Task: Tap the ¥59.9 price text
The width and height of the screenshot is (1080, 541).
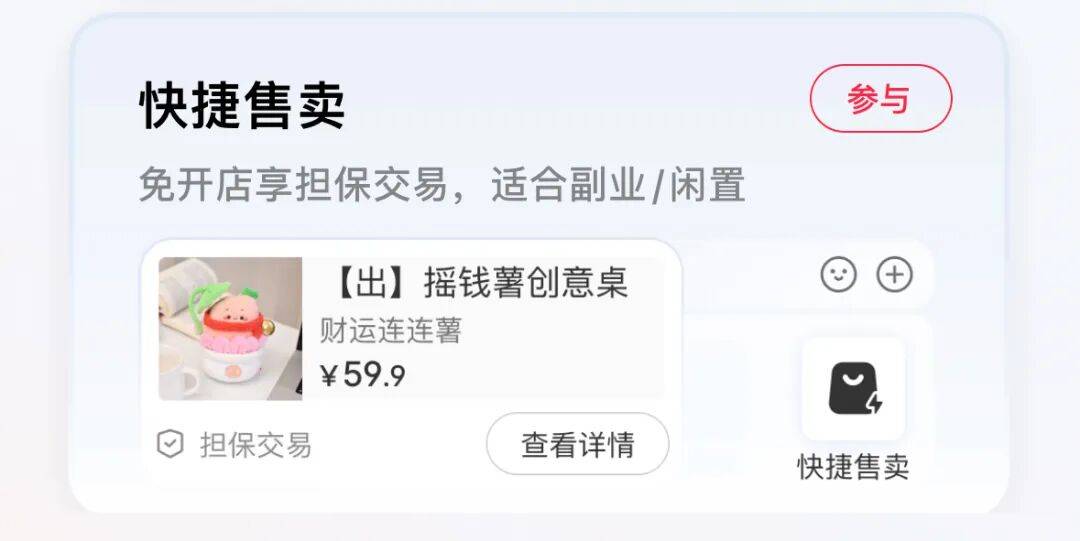Action: (362, 375)
